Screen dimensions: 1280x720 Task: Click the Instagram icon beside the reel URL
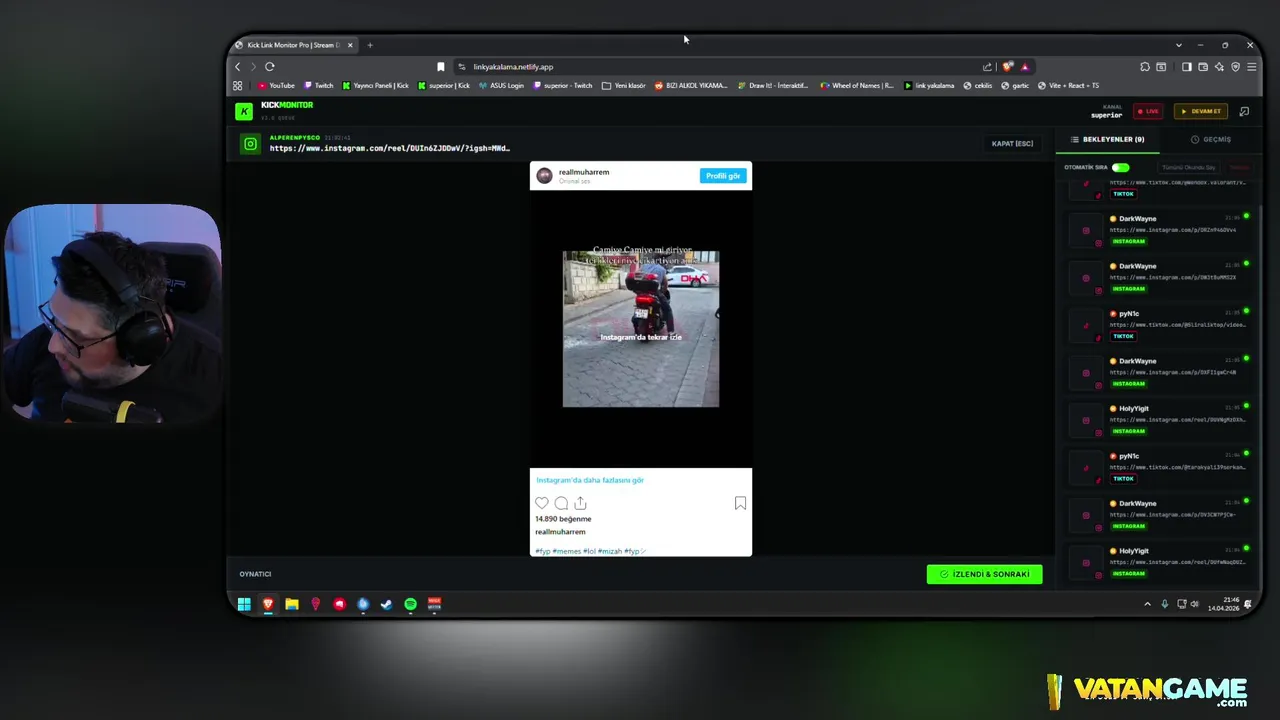[250, 144]
